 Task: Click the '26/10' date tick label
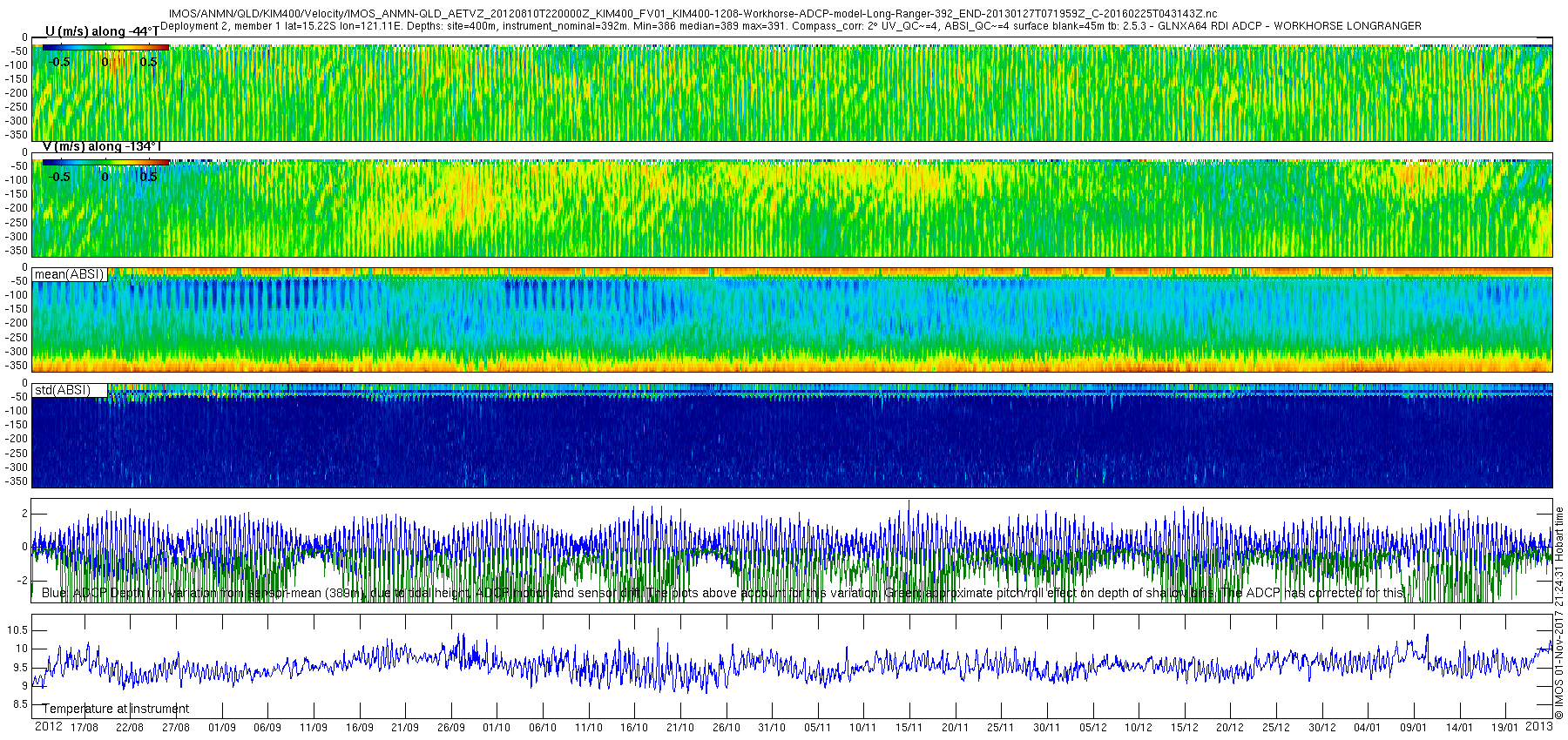click(727, 728)
